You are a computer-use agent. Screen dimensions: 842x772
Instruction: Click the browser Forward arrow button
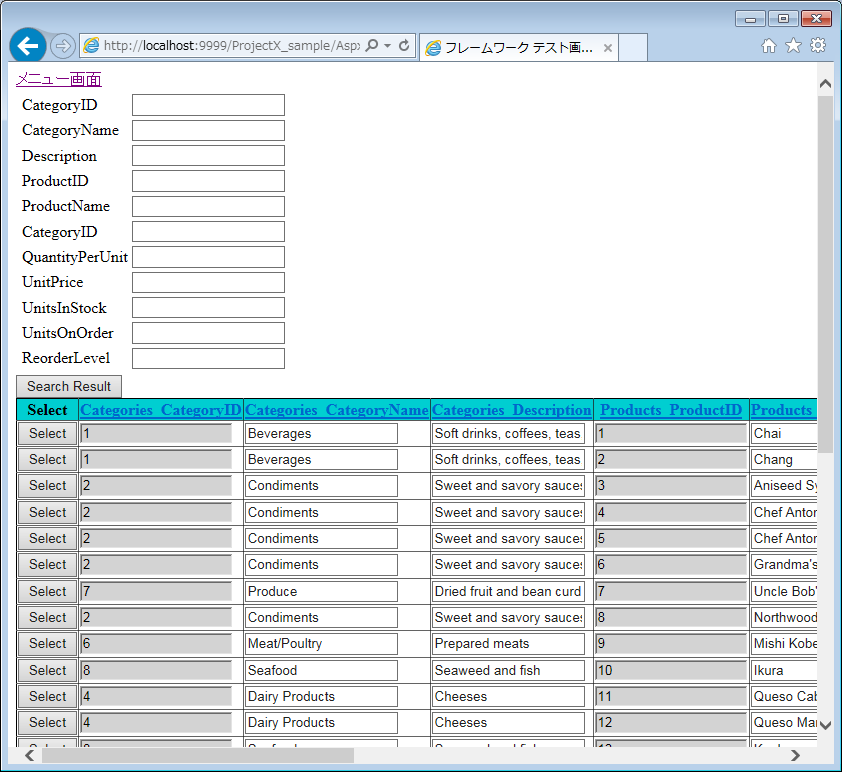62,46
